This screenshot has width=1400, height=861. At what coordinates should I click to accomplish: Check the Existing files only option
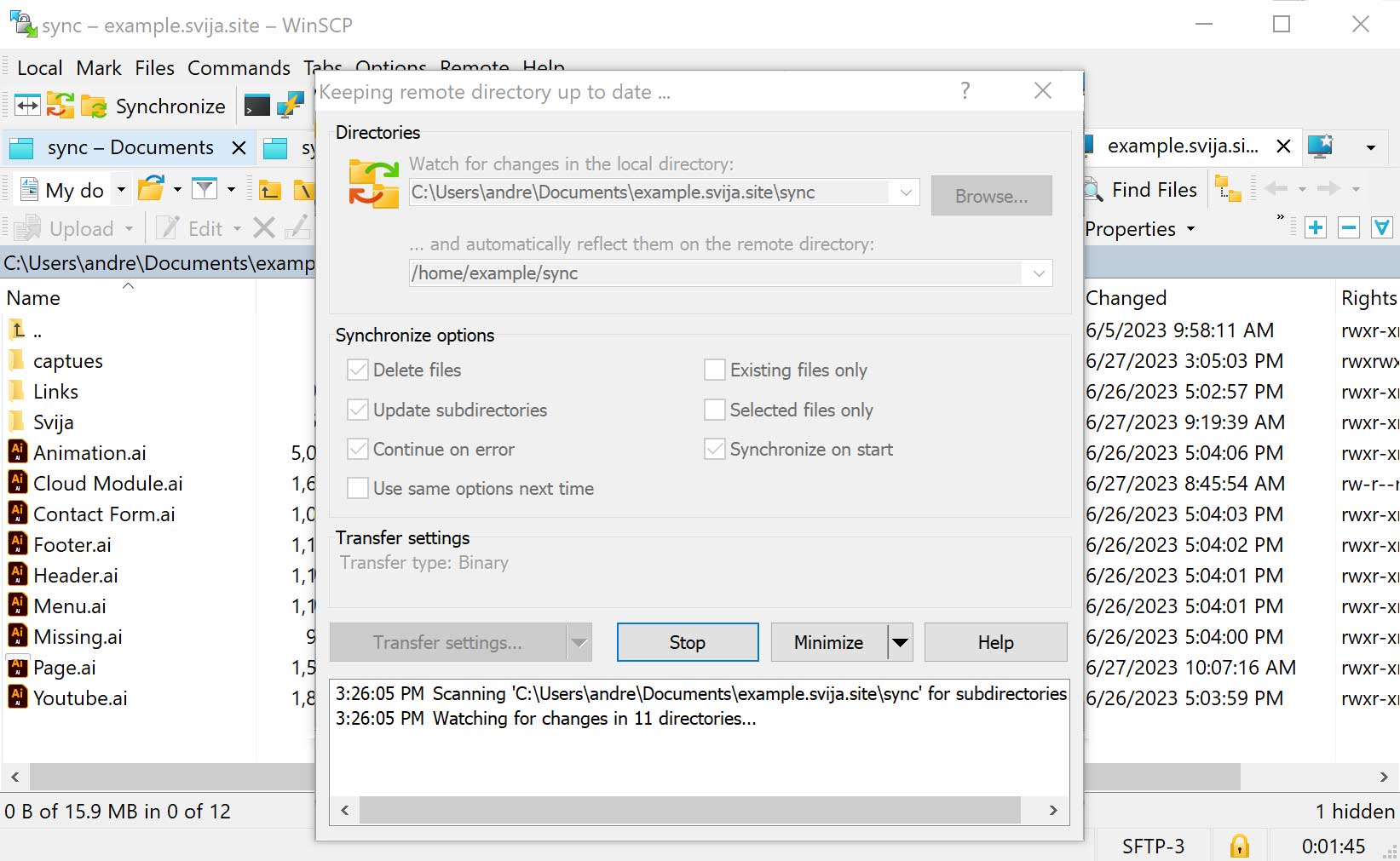715,370
